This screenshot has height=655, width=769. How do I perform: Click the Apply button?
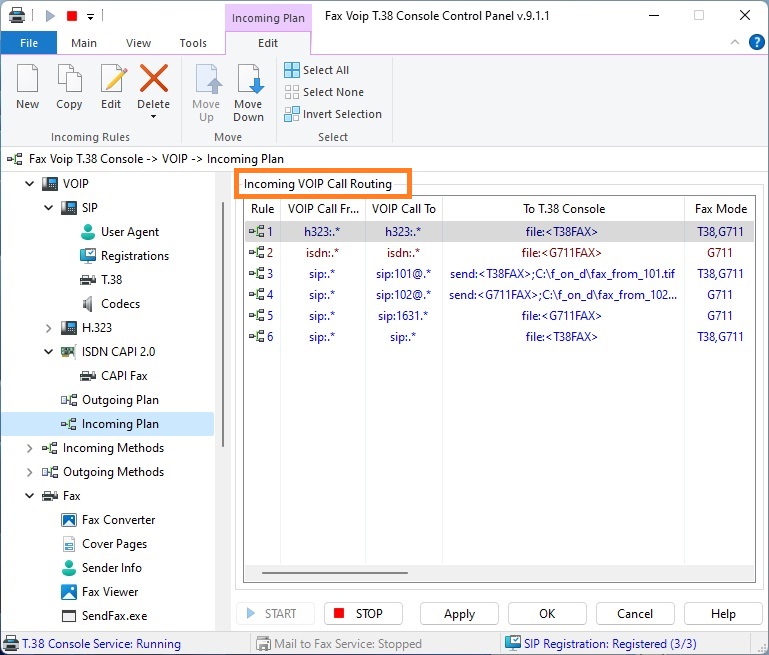[x=460, y=614]
